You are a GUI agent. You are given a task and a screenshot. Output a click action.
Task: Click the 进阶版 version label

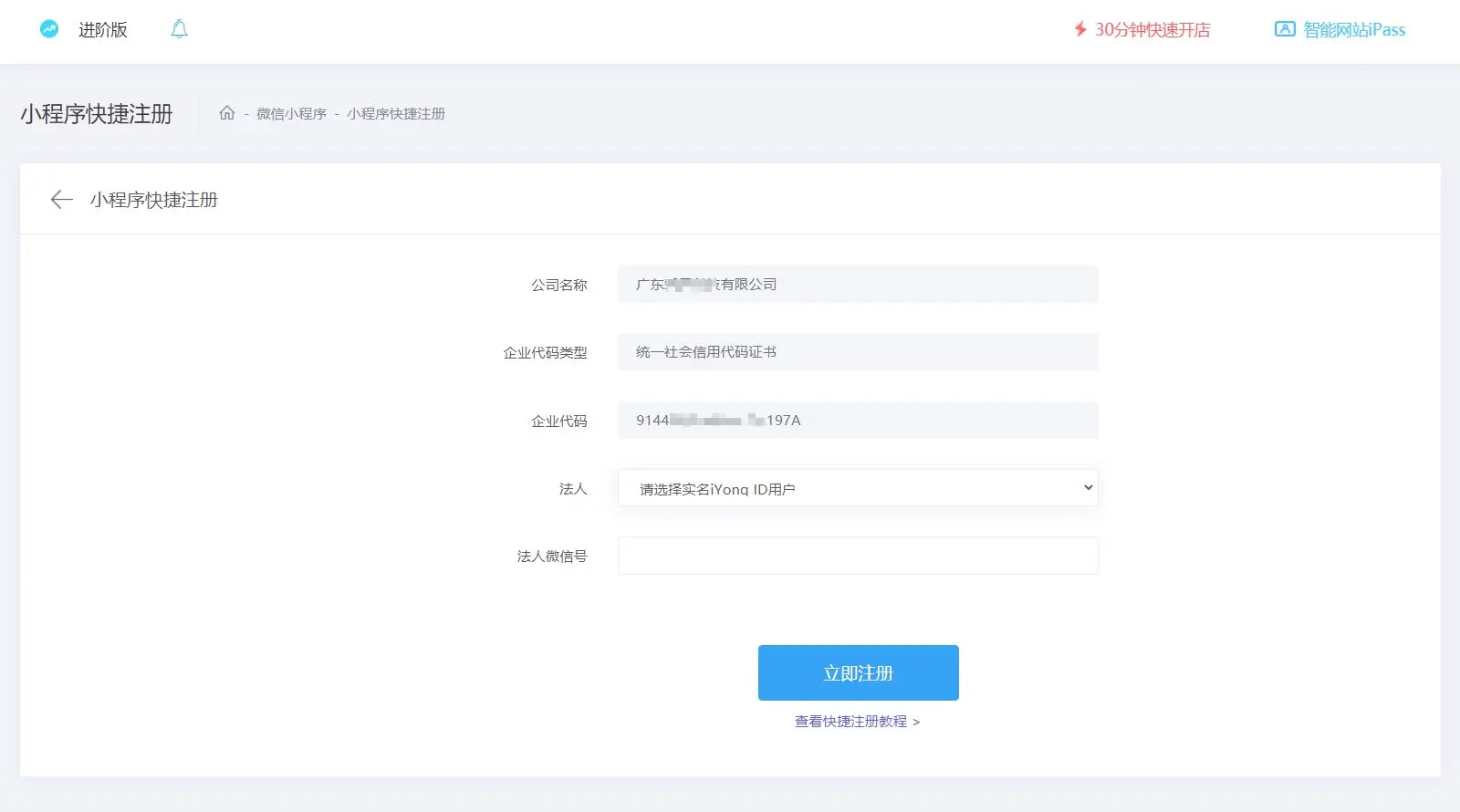[x=103, y=30]
